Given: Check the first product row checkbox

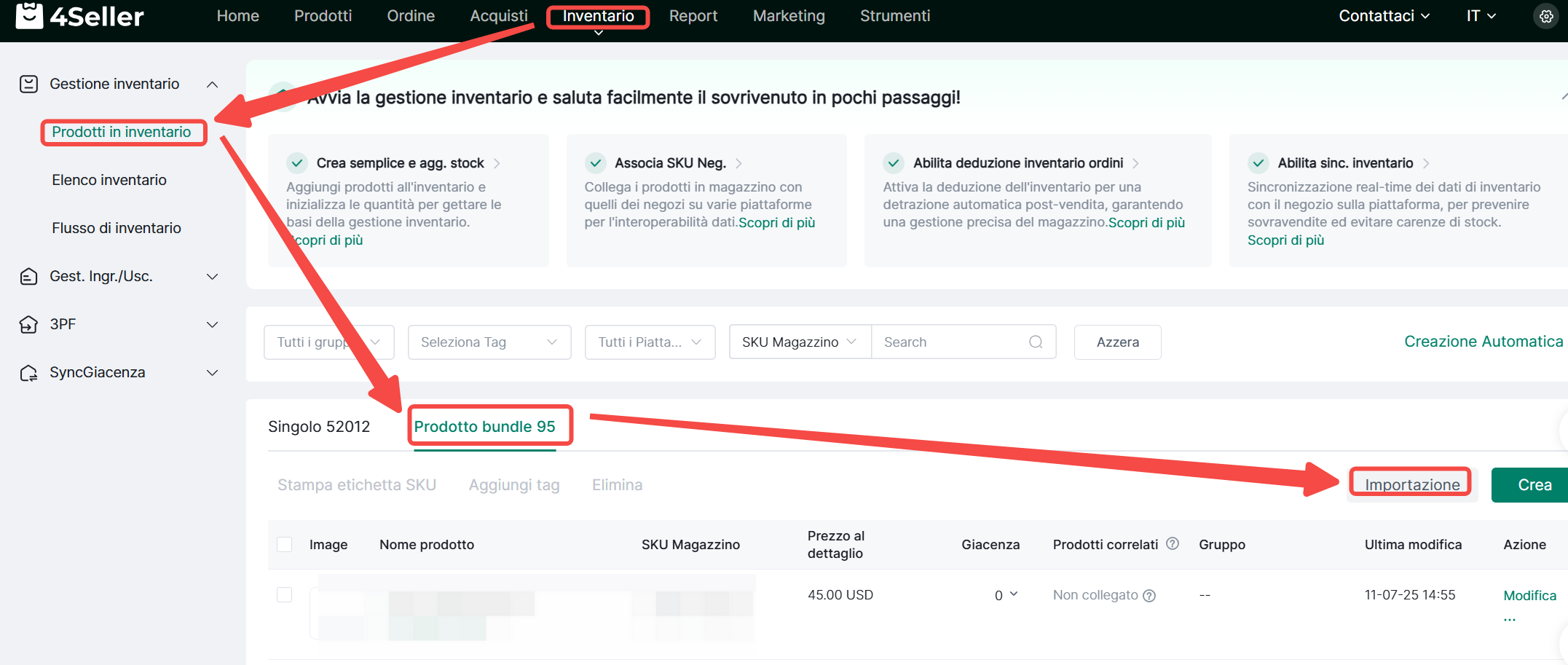Looking at the screenshot, I should pos(285,595).
